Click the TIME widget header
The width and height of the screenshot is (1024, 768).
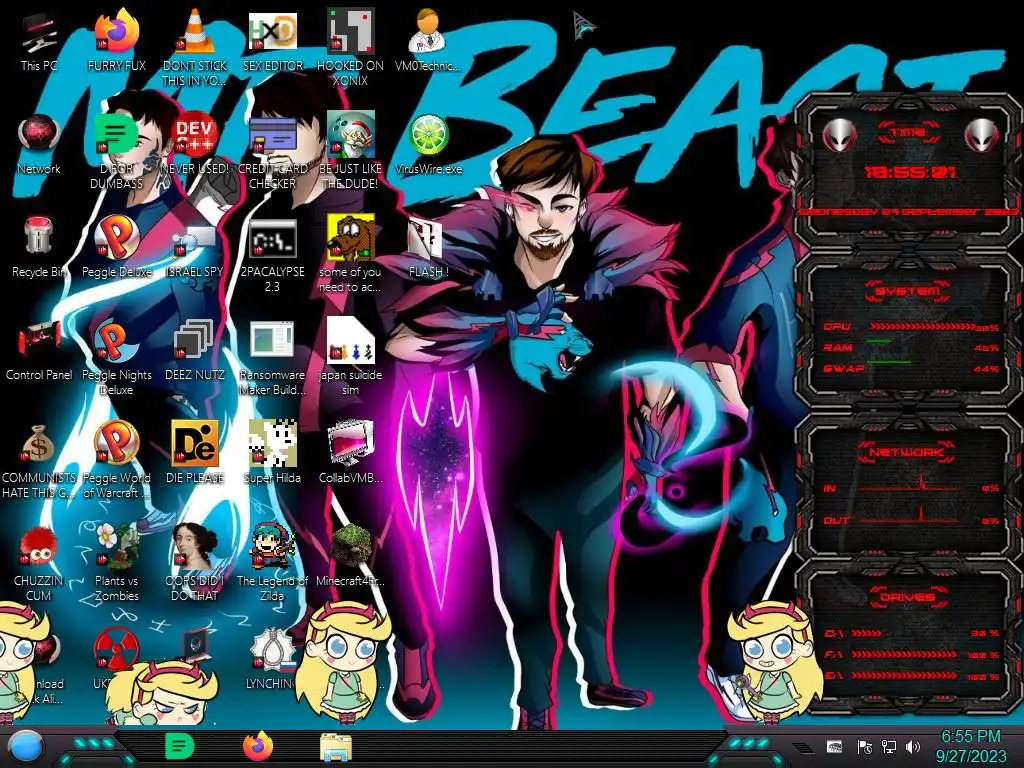point(908,133)
